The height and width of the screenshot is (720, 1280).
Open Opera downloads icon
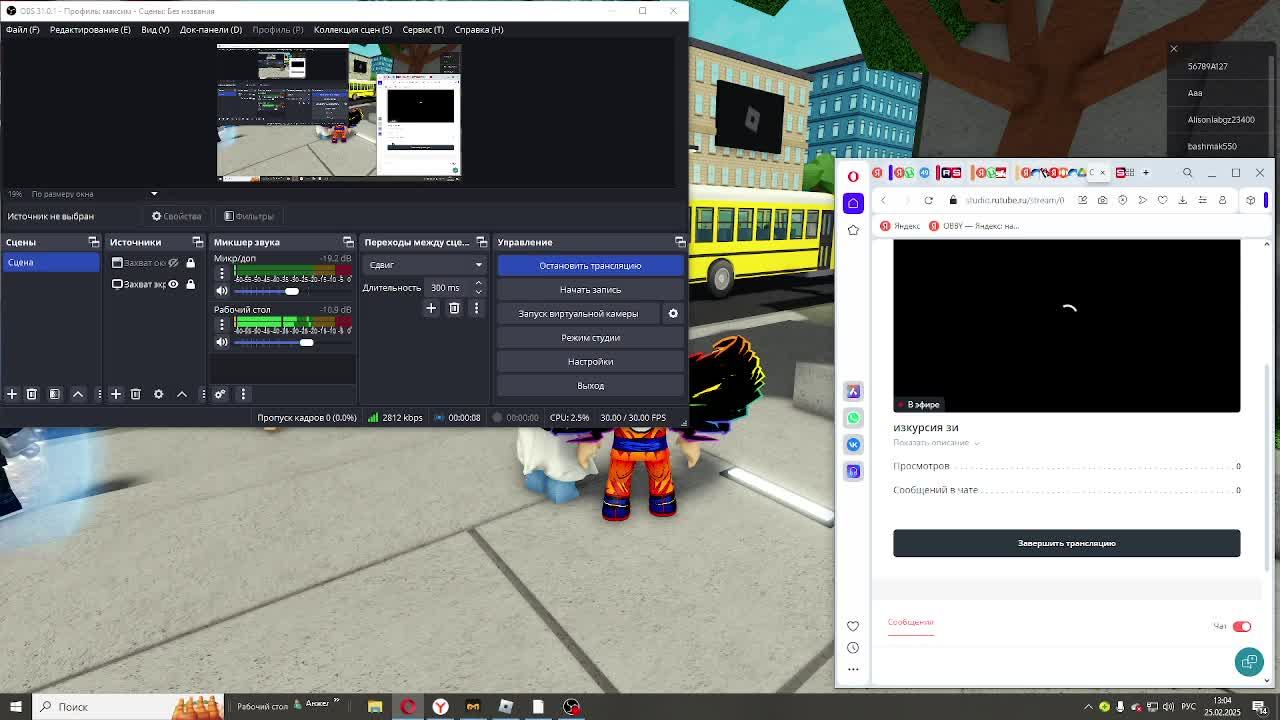point(1182,200)
